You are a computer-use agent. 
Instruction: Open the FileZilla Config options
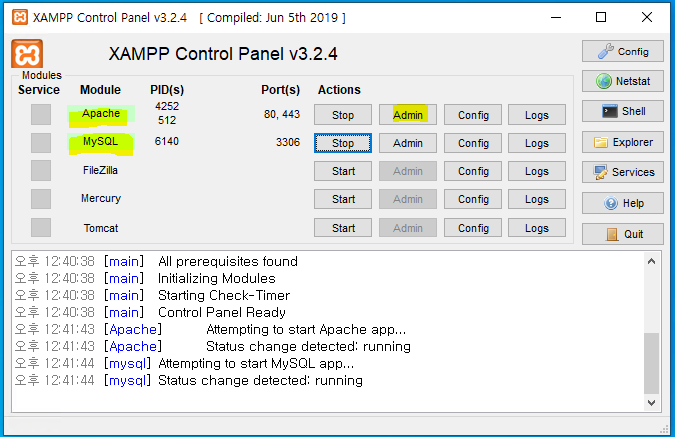click(473, 171)
